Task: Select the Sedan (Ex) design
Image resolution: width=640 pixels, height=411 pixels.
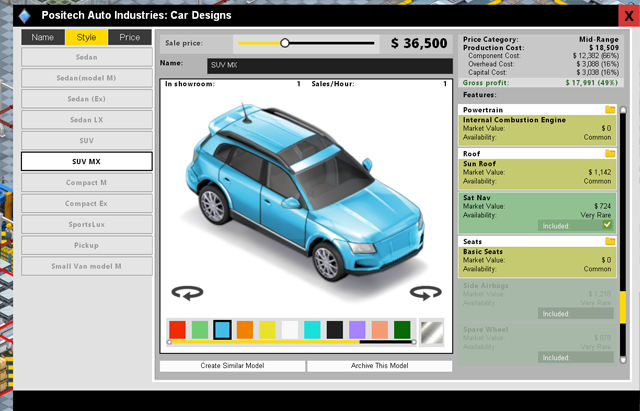Action: [x=87, y=99]
